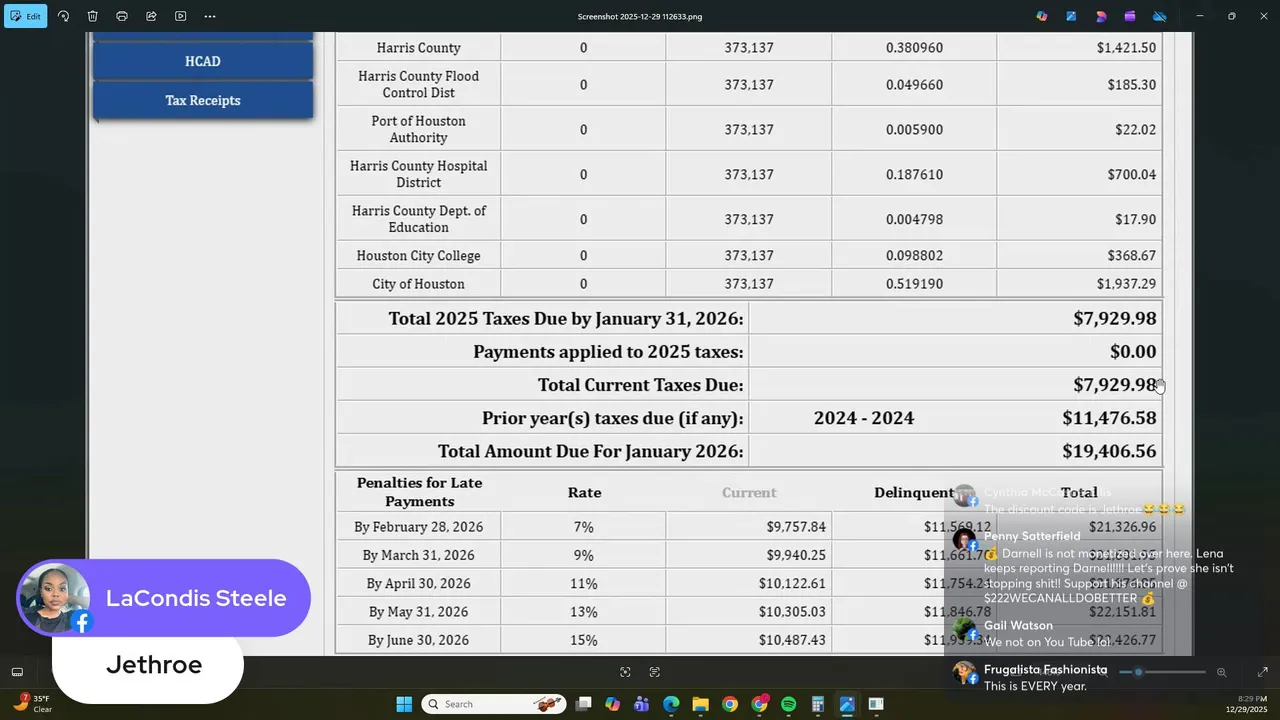Click the LaCondis Steele name banner
This screenshot has height=720, width=1280.
(164, 598)
